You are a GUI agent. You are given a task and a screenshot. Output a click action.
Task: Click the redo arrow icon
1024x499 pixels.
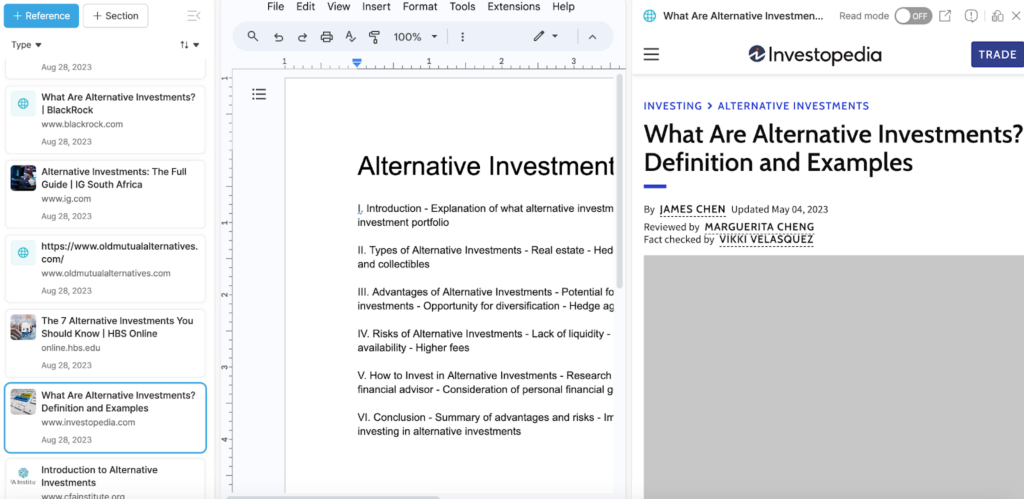[x=302, y=37]
